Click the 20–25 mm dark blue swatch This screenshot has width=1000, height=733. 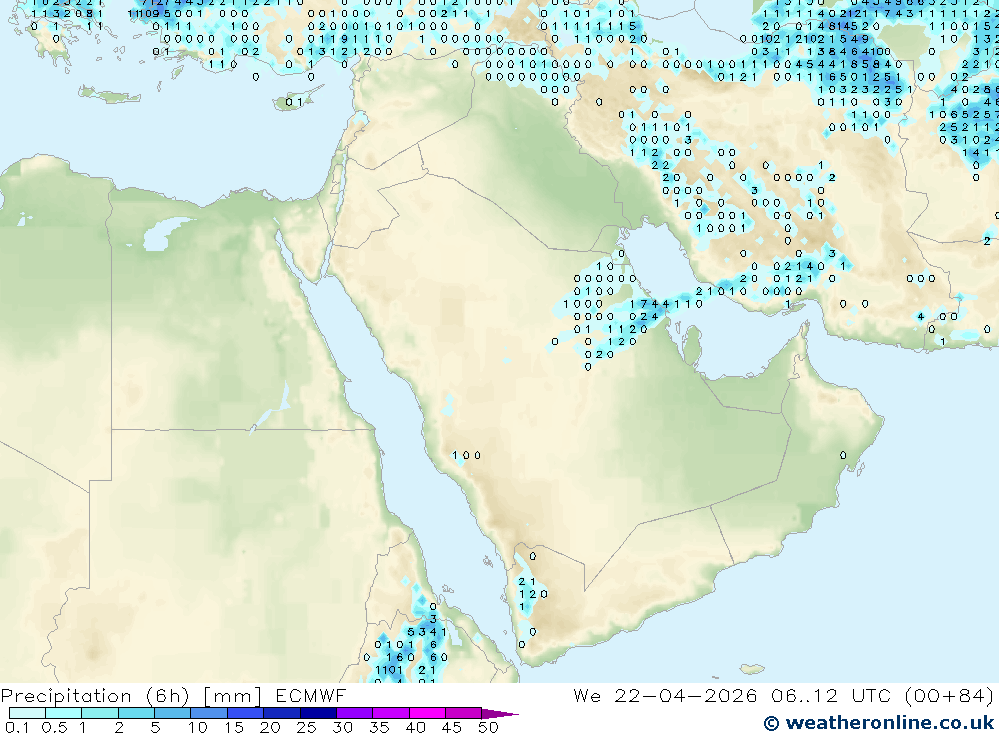tap(281, 713)
